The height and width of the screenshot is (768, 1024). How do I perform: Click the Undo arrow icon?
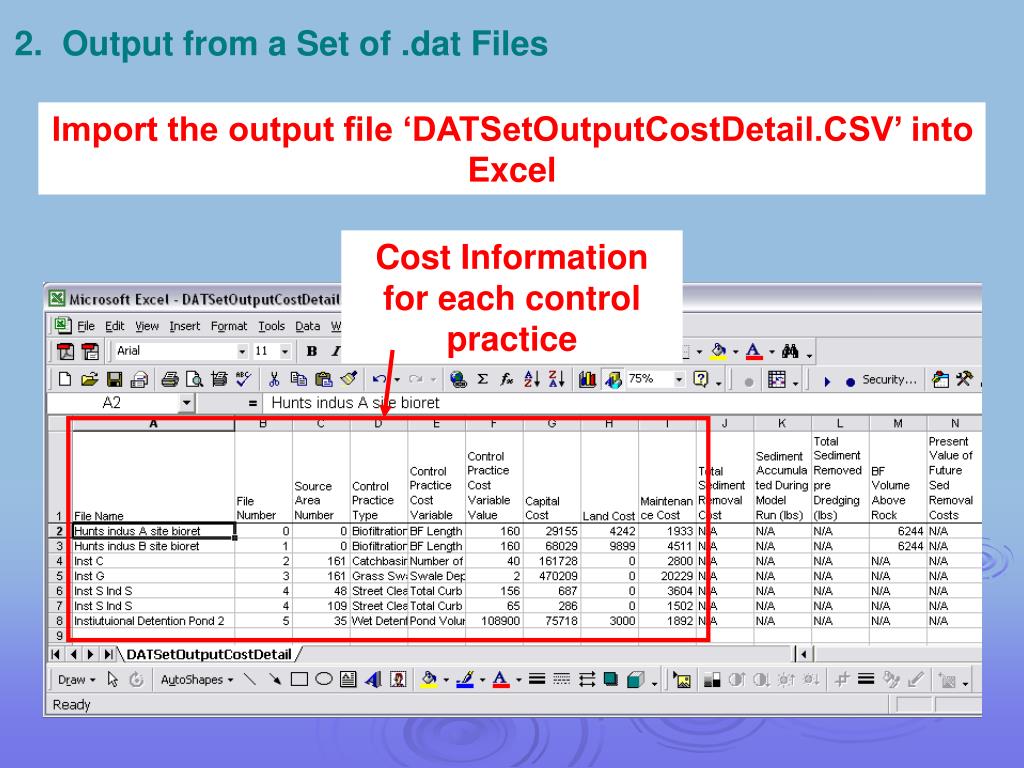(x=379, y=379)
